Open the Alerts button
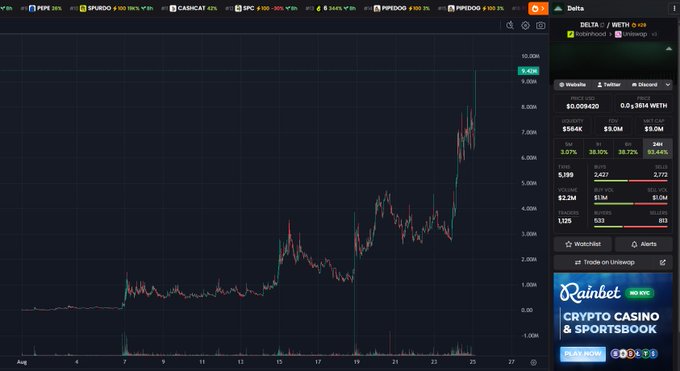Screen dimensions: 680x371 pyautogui.click(x=644, y=244)
